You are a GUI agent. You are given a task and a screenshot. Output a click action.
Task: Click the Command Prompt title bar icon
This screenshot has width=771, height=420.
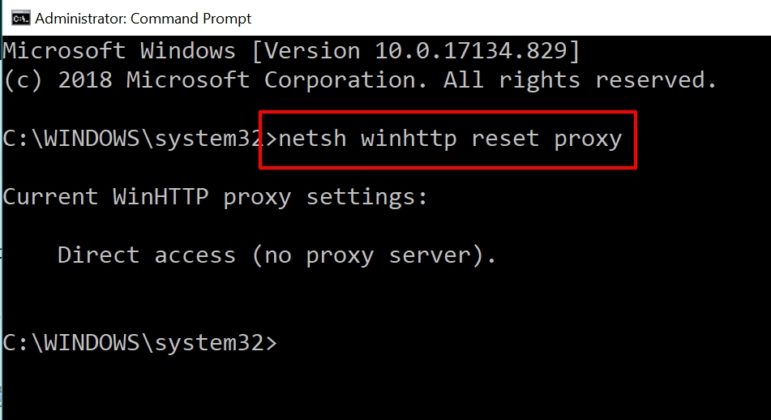click(x=20, y=18)
